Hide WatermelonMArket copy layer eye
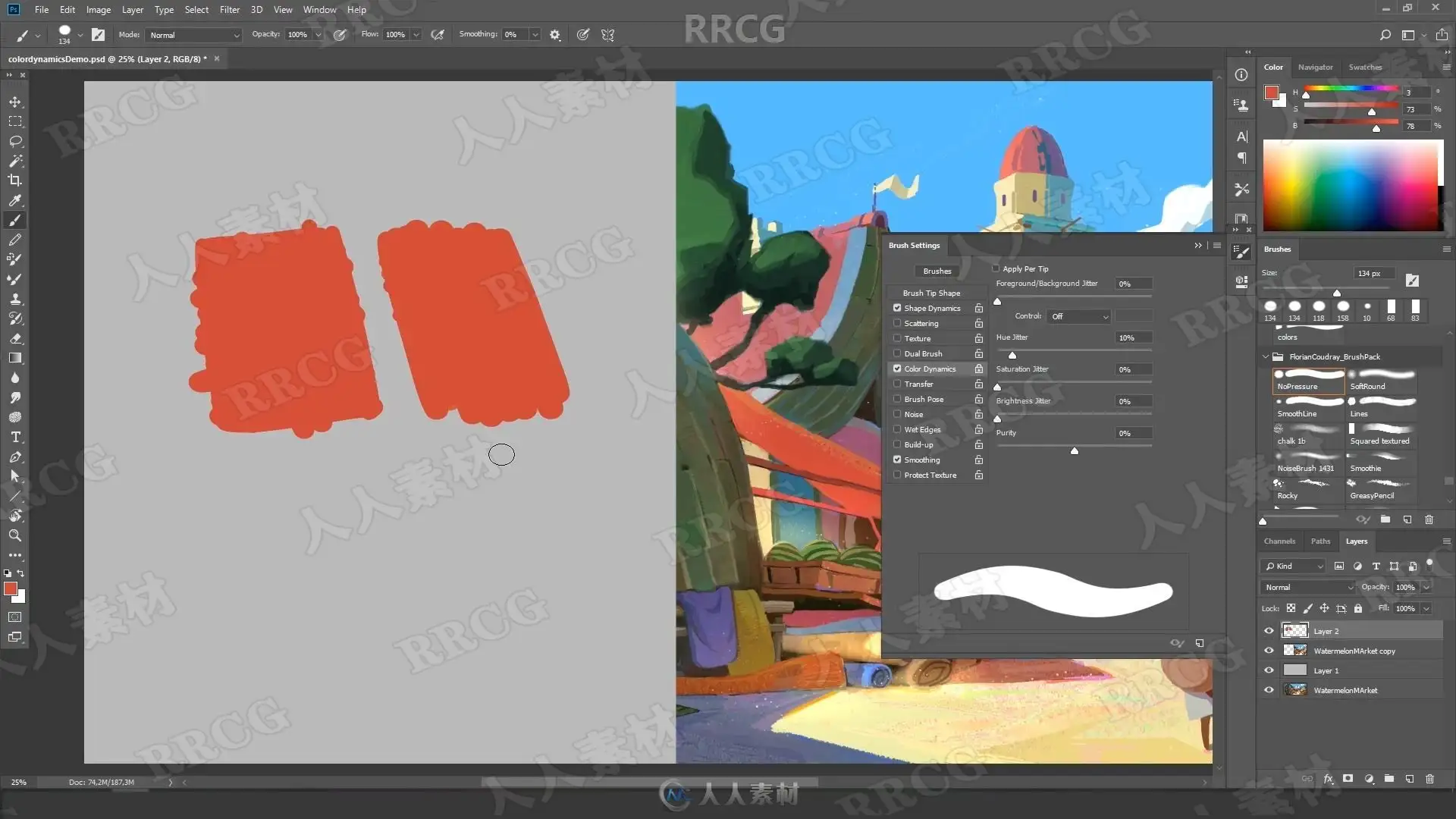The image size is (1456, 819). 1269,651
